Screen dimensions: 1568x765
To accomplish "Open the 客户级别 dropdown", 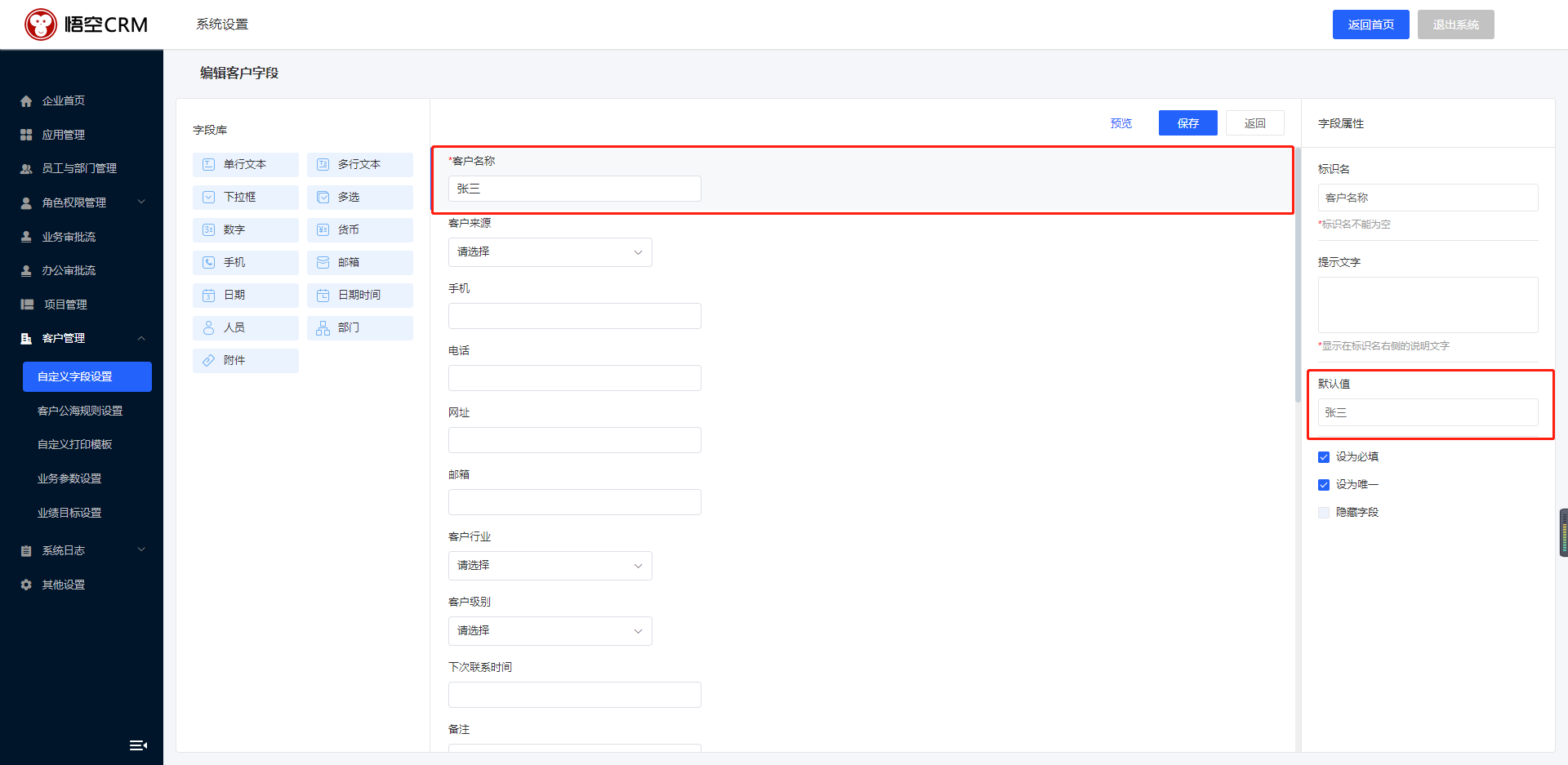I will click(x=550, y=631).
